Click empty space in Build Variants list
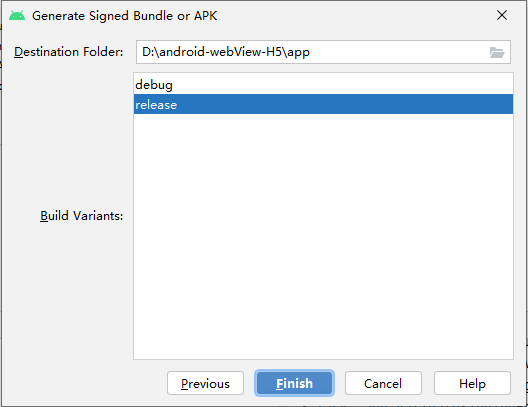Screen dimensions: 528x407 pyautogui.click(x=323, y=236)
